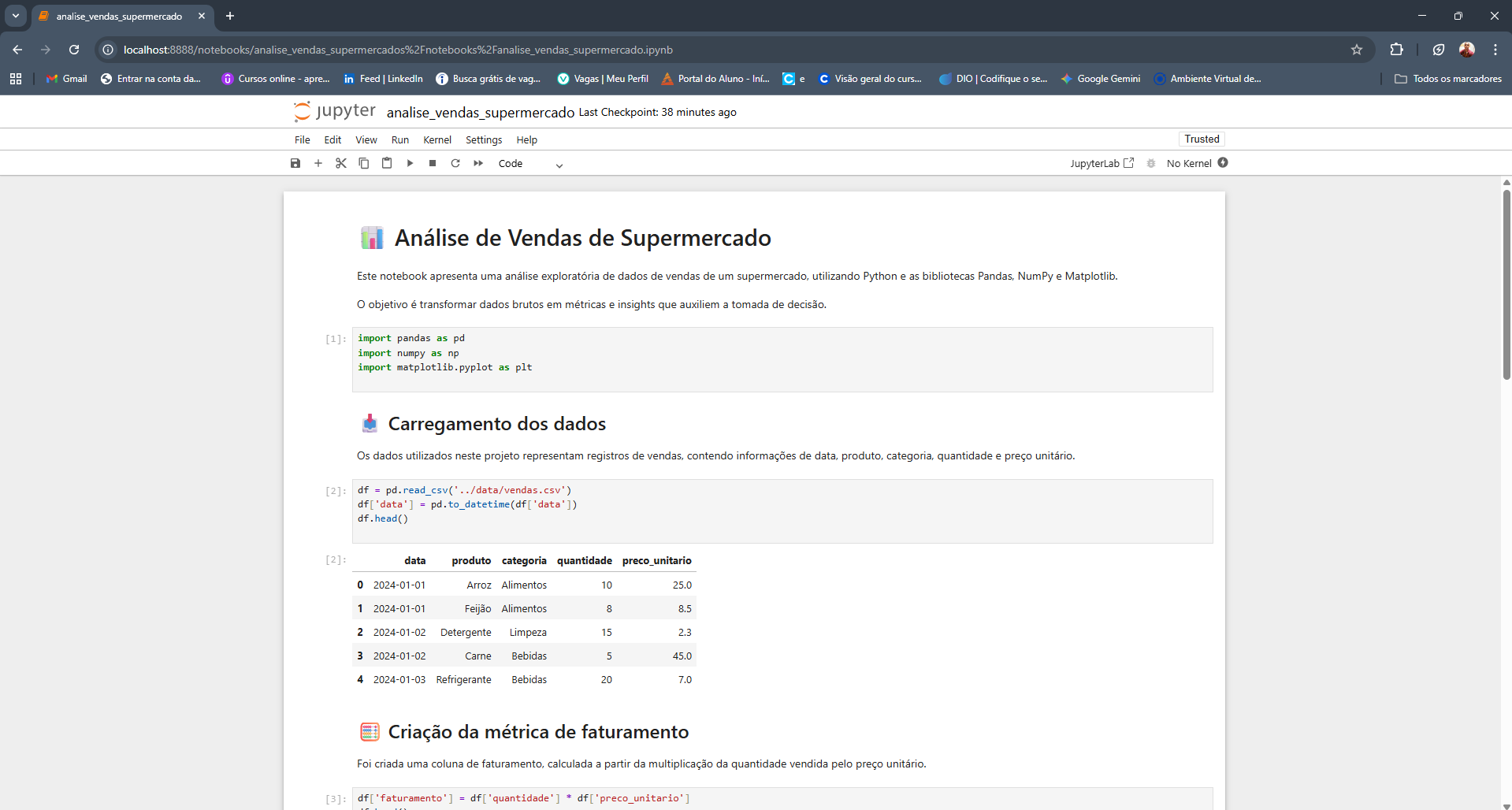Open the tab list chevron next to browser tabs

(x=15, y=16)
